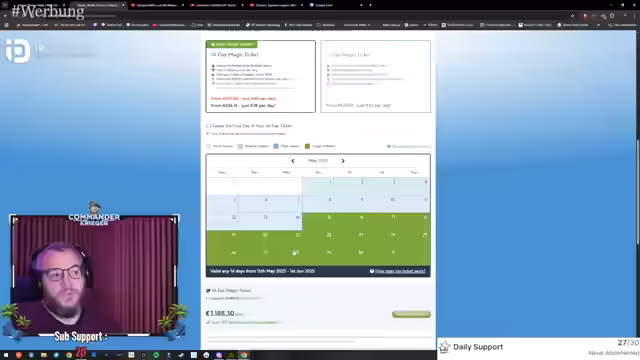Pick May 24 on the calendar
This screenshot has width=640, height=360.
coord(382,239)
